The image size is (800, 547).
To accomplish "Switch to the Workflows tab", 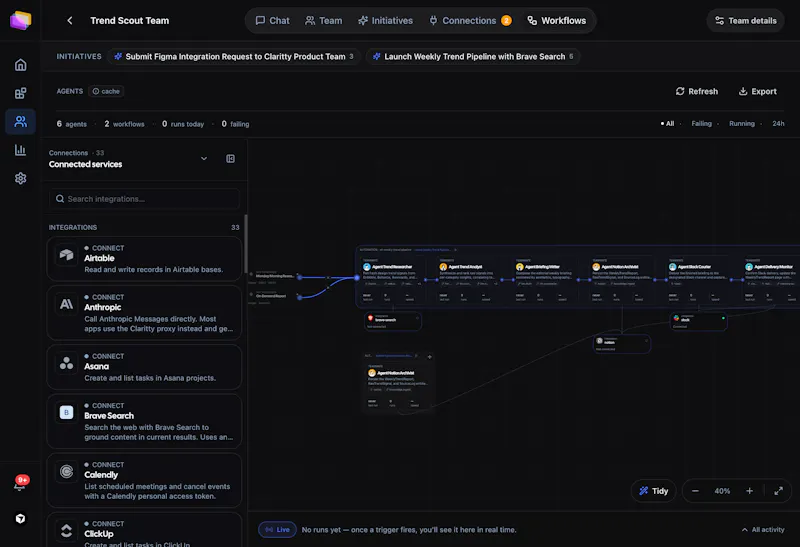I will [557, 20].
